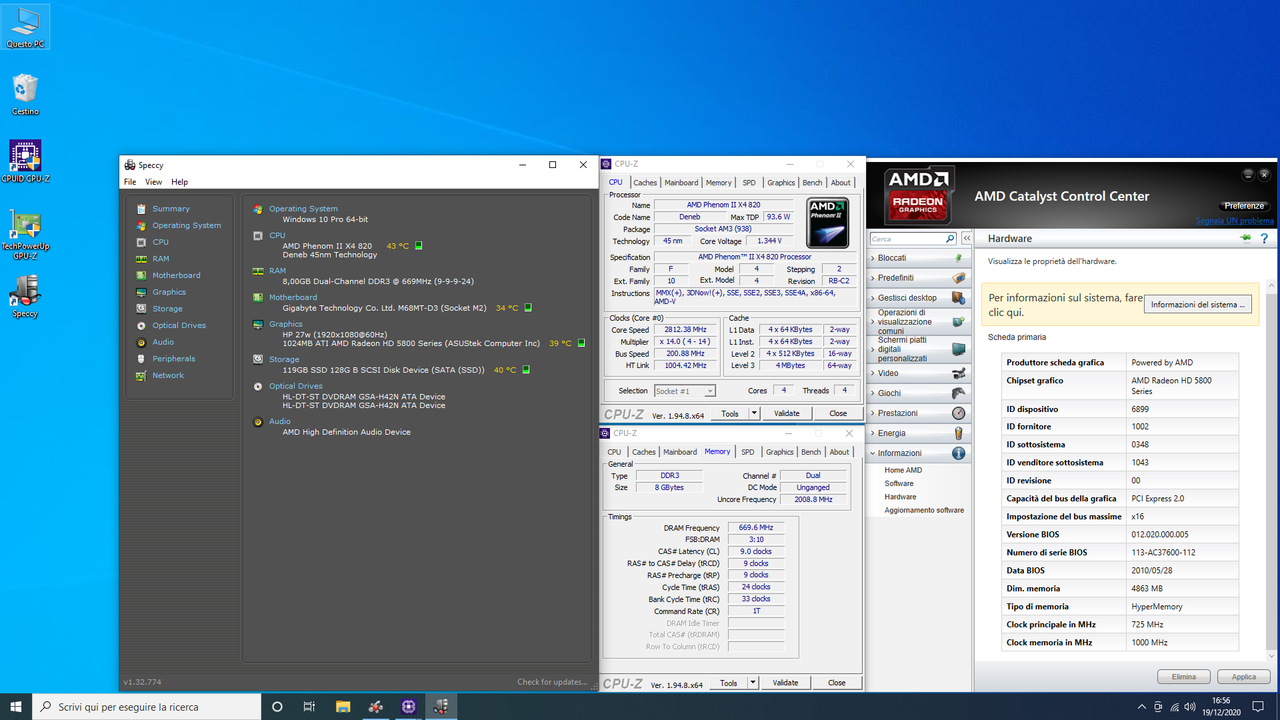The image size is (1280, 720).
Task: Click Preferenze button in Catalyst
Action: point(1244,206)
